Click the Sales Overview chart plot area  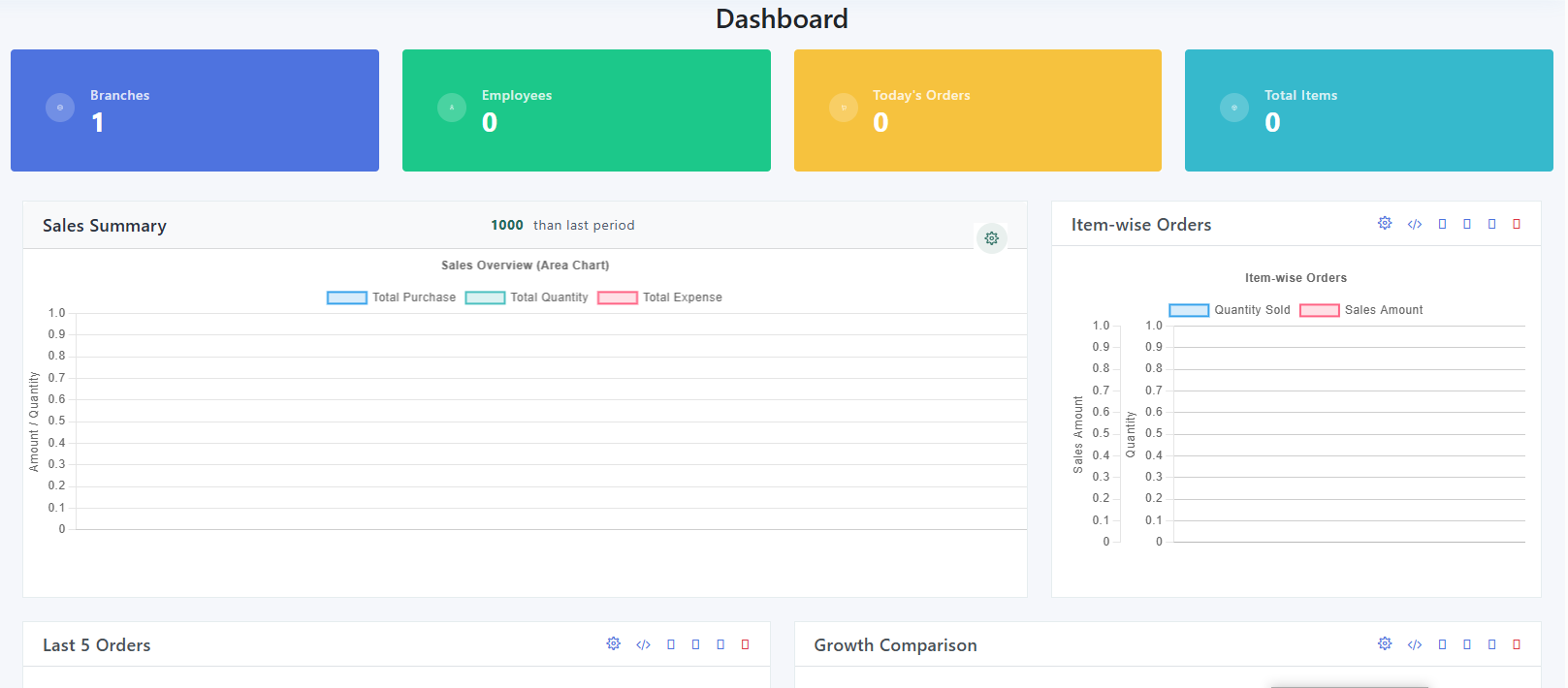click(551, 422)
